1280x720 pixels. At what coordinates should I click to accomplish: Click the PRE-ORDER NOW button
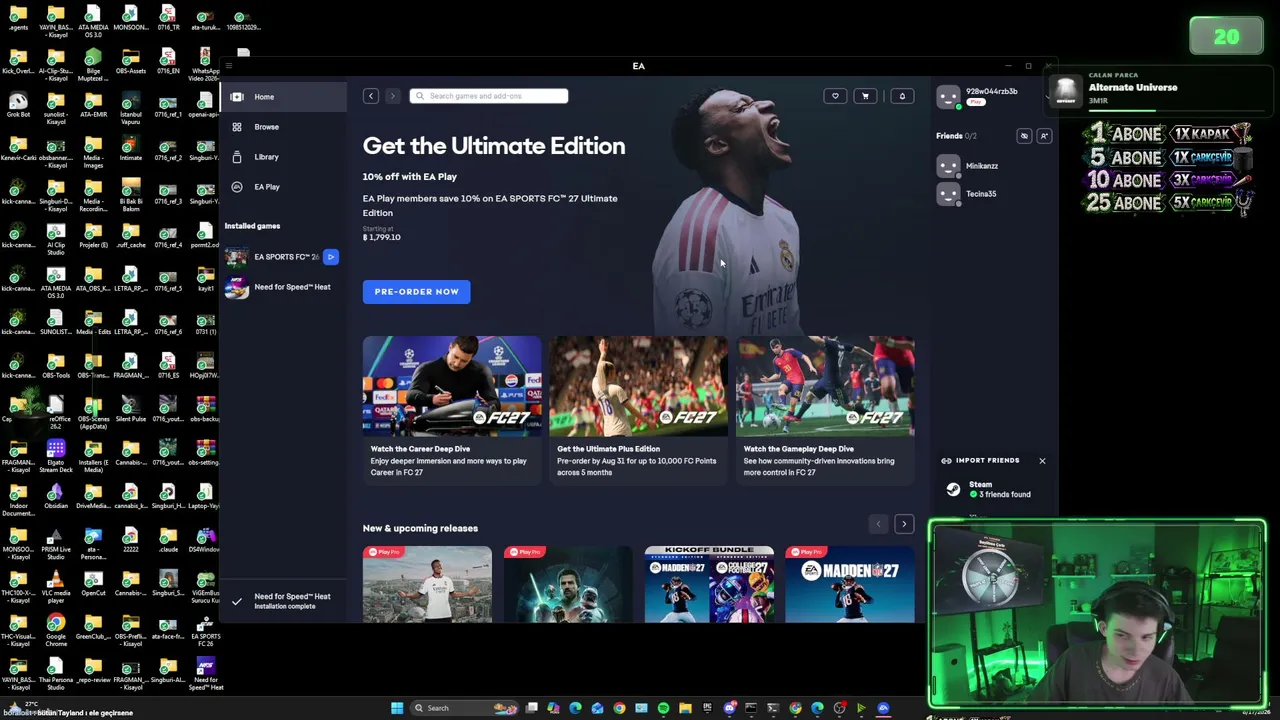click(x=416, y=292)
